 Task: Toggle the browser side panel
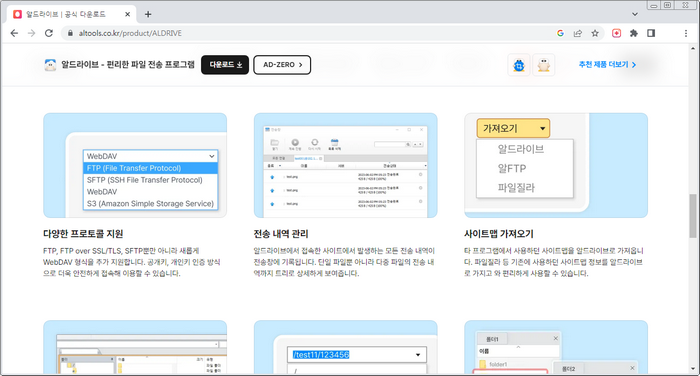coord(651,33)
